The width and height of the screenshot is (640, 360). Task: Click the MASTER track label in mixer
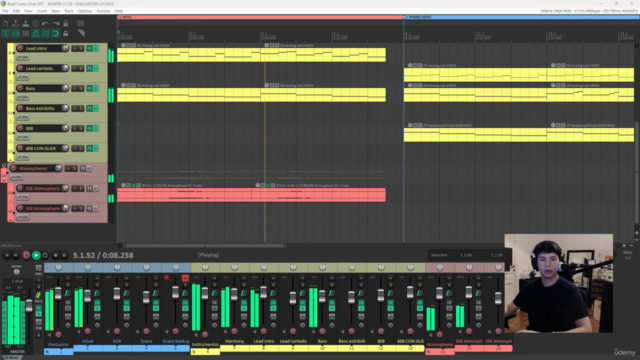coord(17,351)
